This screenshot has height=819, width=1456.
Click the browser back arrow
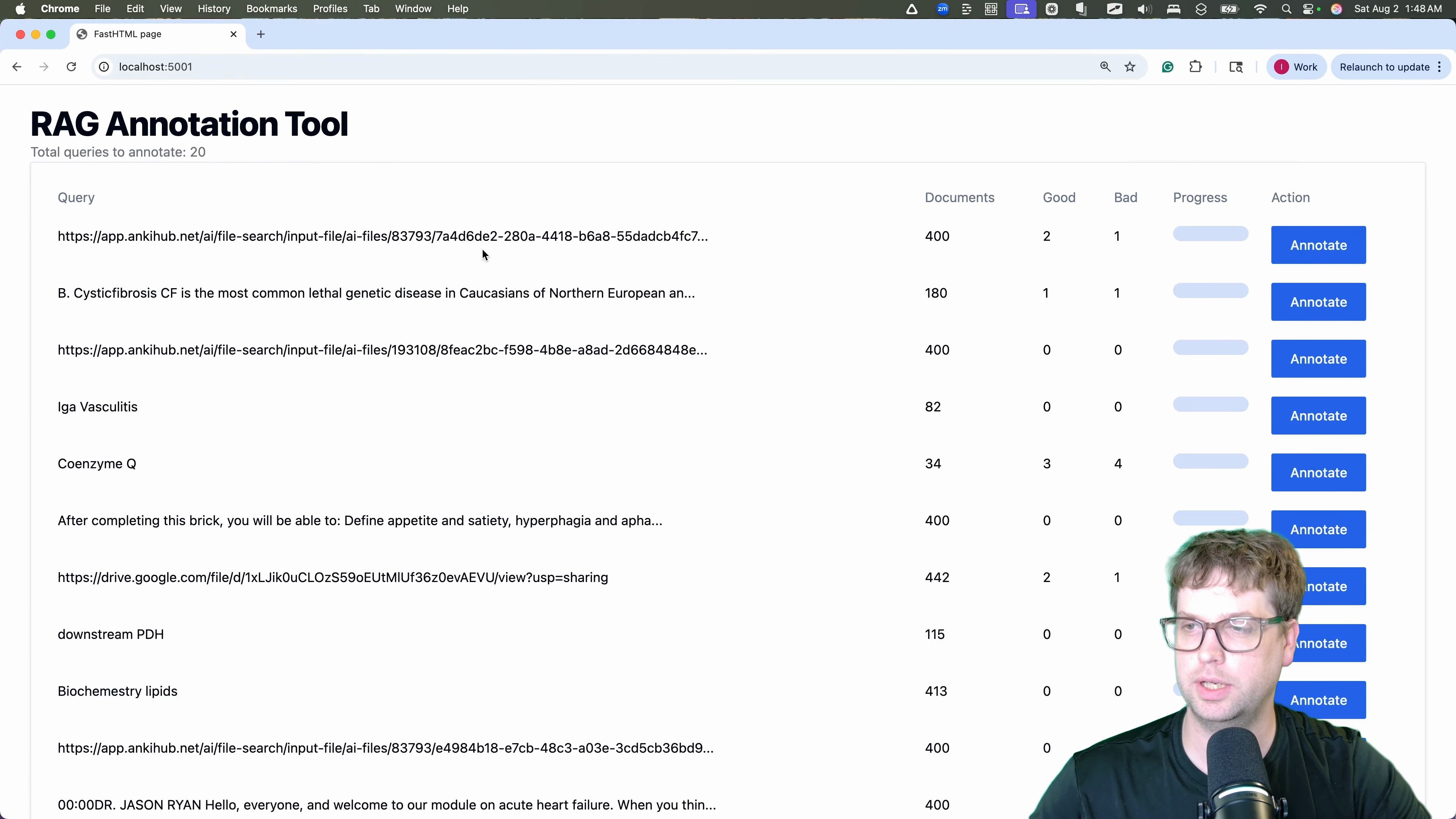pos(17,67)
